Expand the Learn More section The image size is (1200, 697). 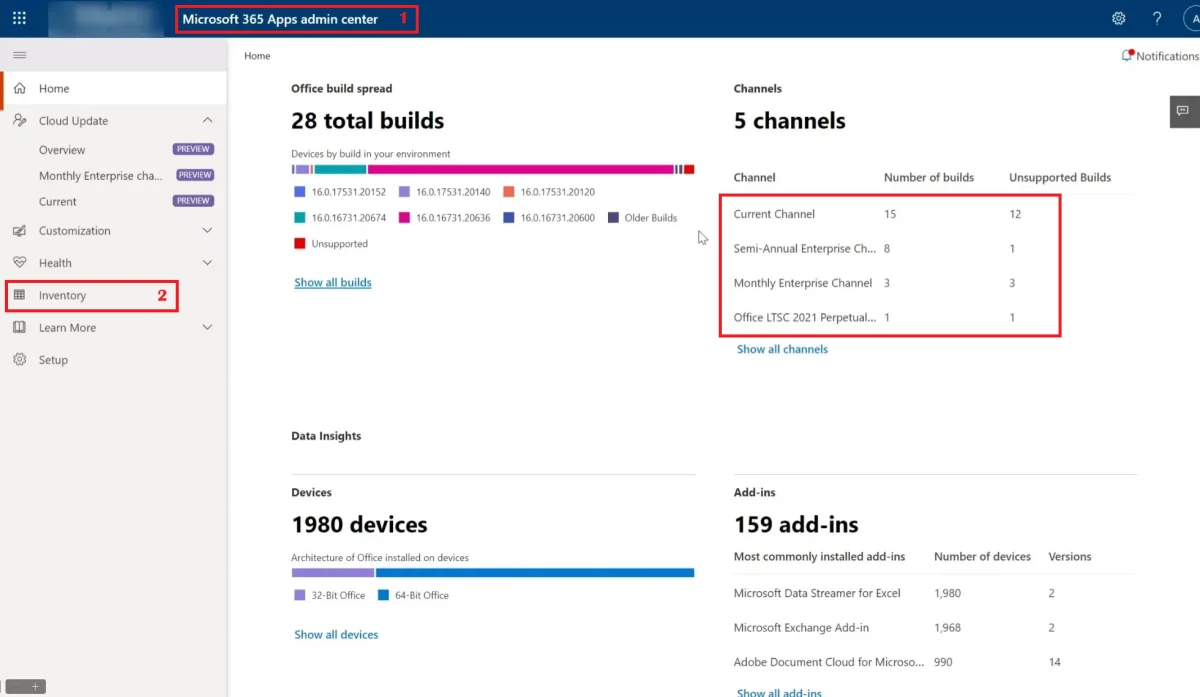(x=207, y=328)
